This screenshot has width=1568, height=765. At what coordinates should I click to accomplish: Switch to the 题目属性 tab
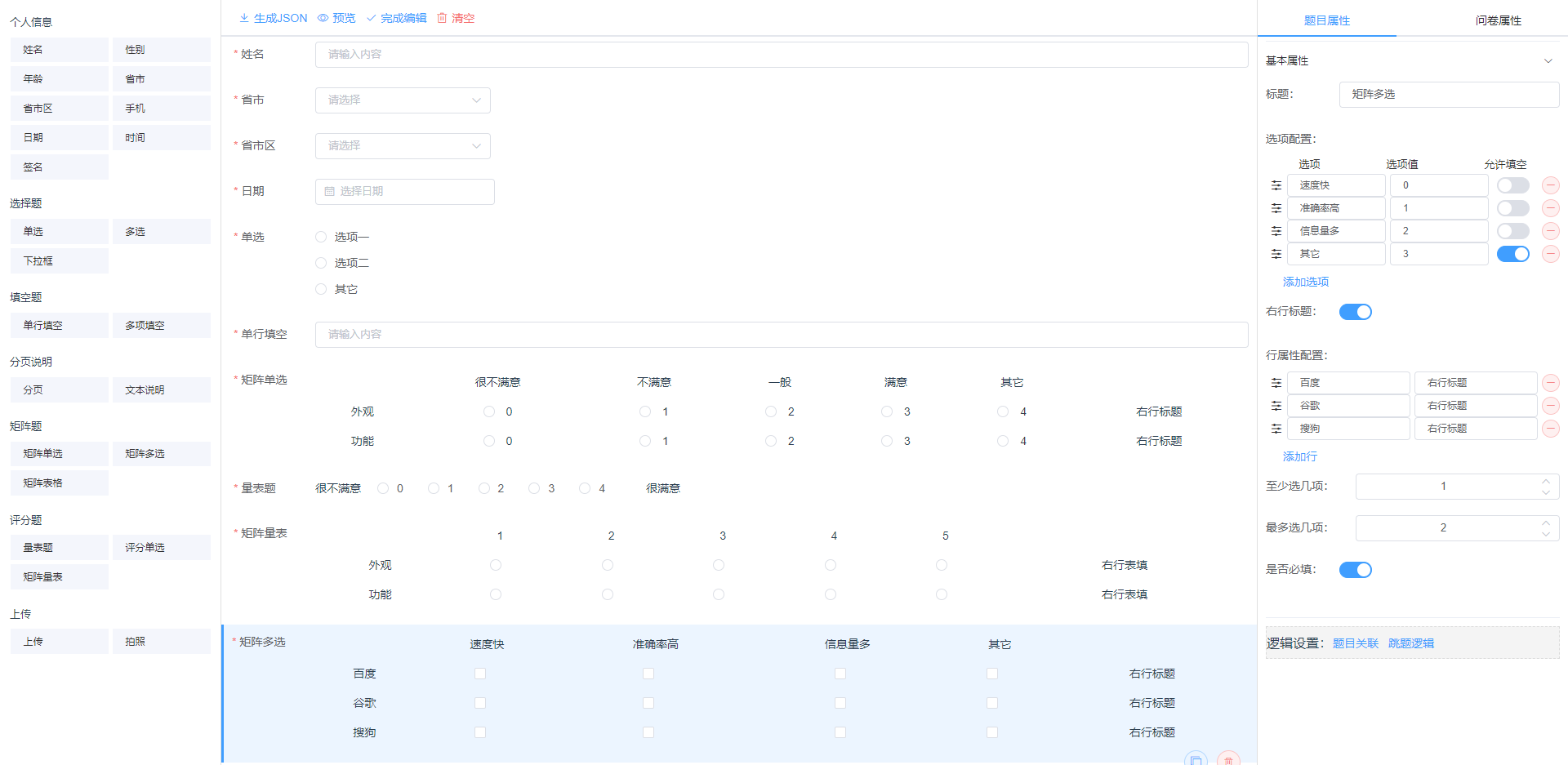(x=1326, y=22)
